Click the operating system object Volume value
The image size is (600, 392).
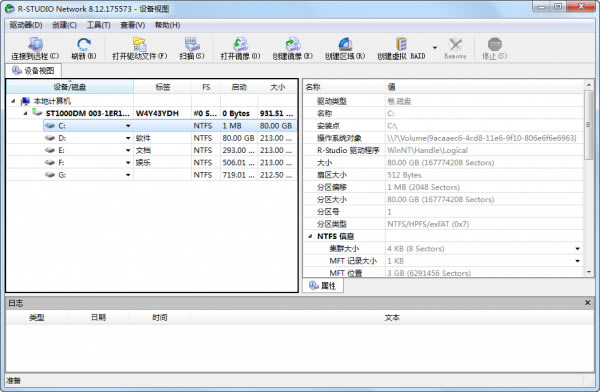click(481, 138)
